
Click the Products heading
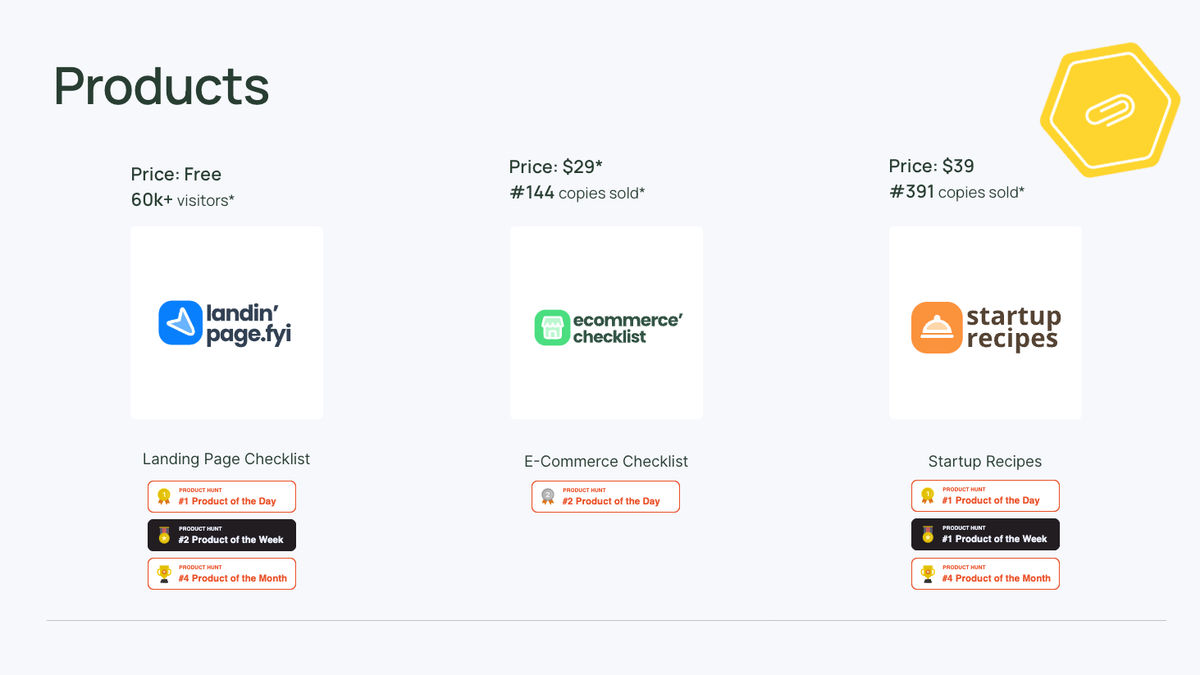click(x=161, y=86)
